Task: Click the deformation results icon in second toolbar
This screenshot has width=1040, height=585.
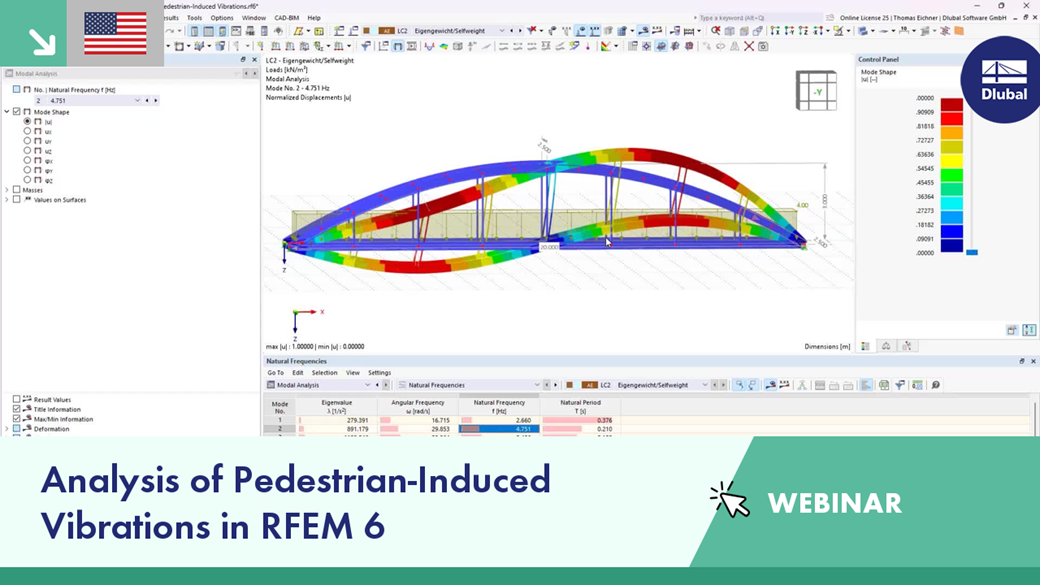Action: [x=429, y=46]
